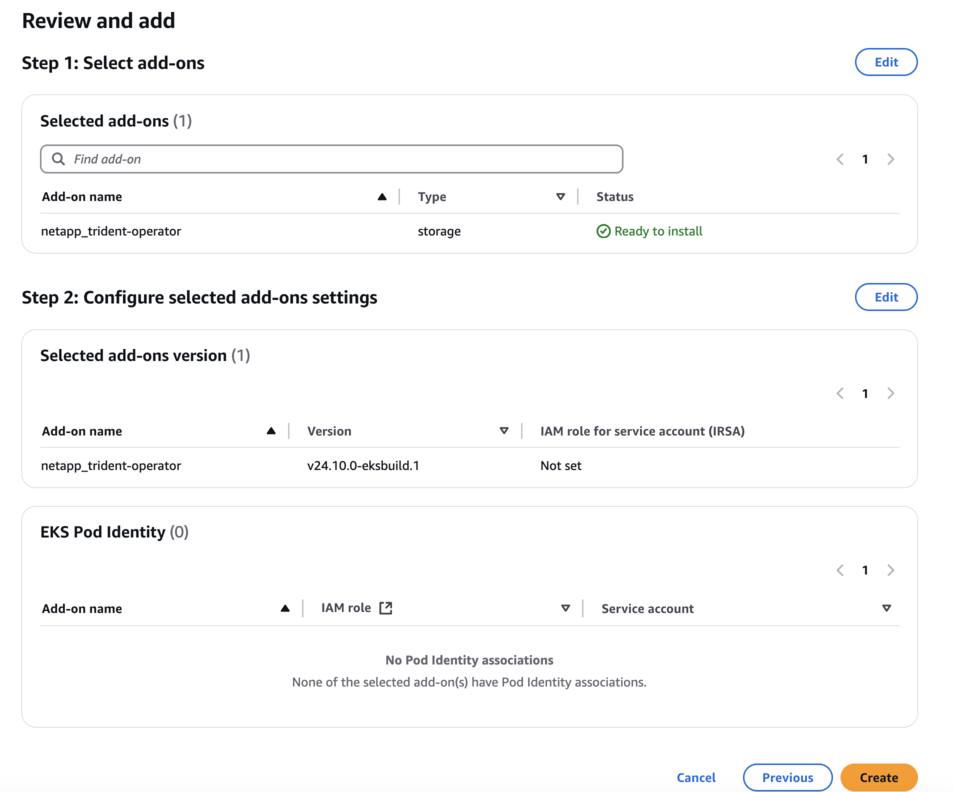Screen dimensions: 953x792
Task: Go to previous page in Selected add-ons
Action: pyautogui.click(x=840, y=159)
